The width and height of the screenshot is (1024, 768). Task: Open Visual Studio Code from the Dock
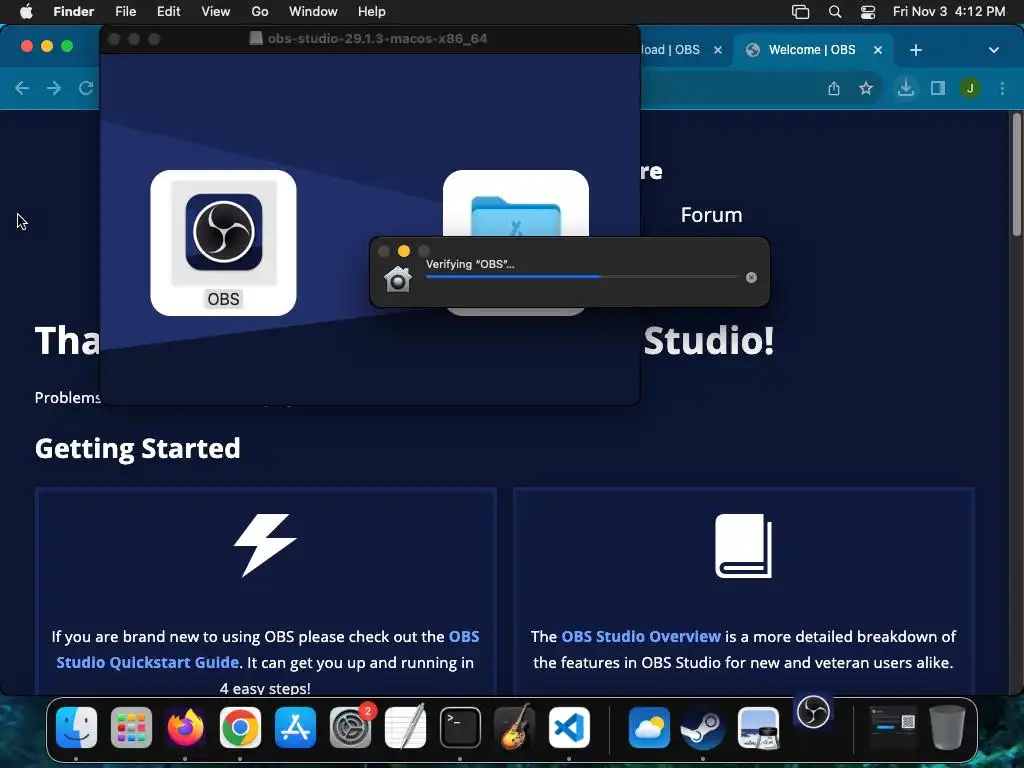569,728
